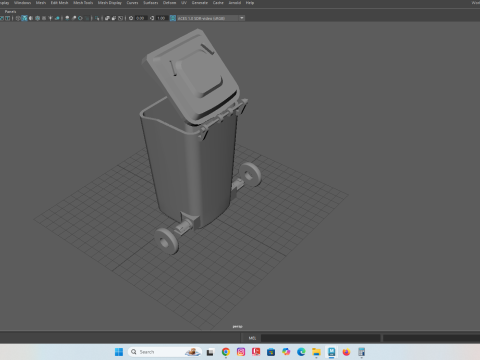This screenshot has height=360, width=480.
Task: Open the UV menu
Action: click(x=184, y=3)
